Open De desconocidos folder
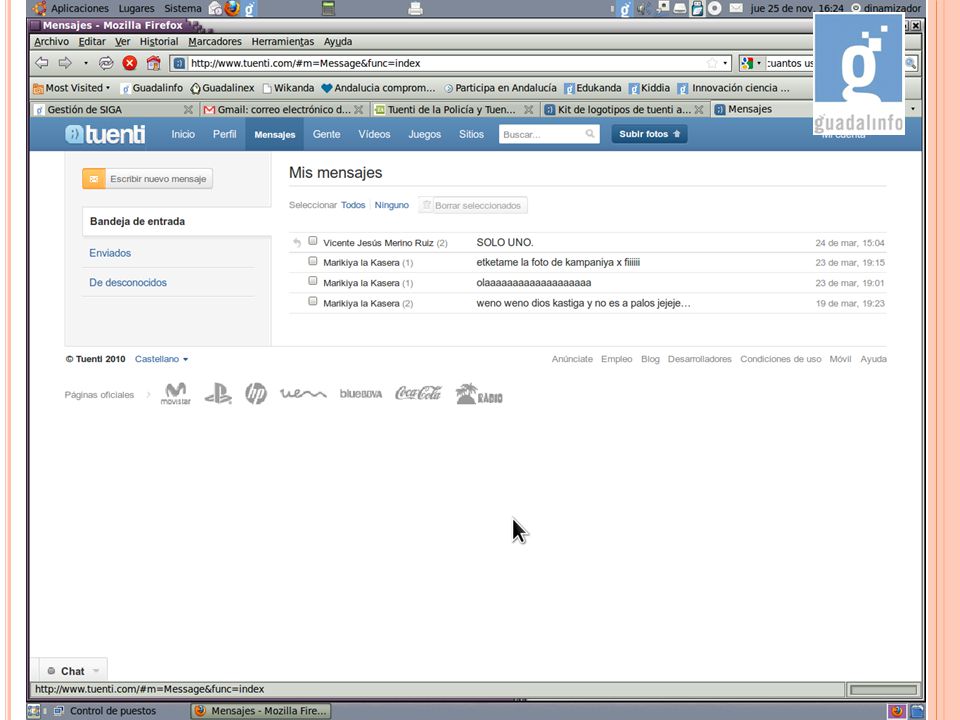 point(128,282)
